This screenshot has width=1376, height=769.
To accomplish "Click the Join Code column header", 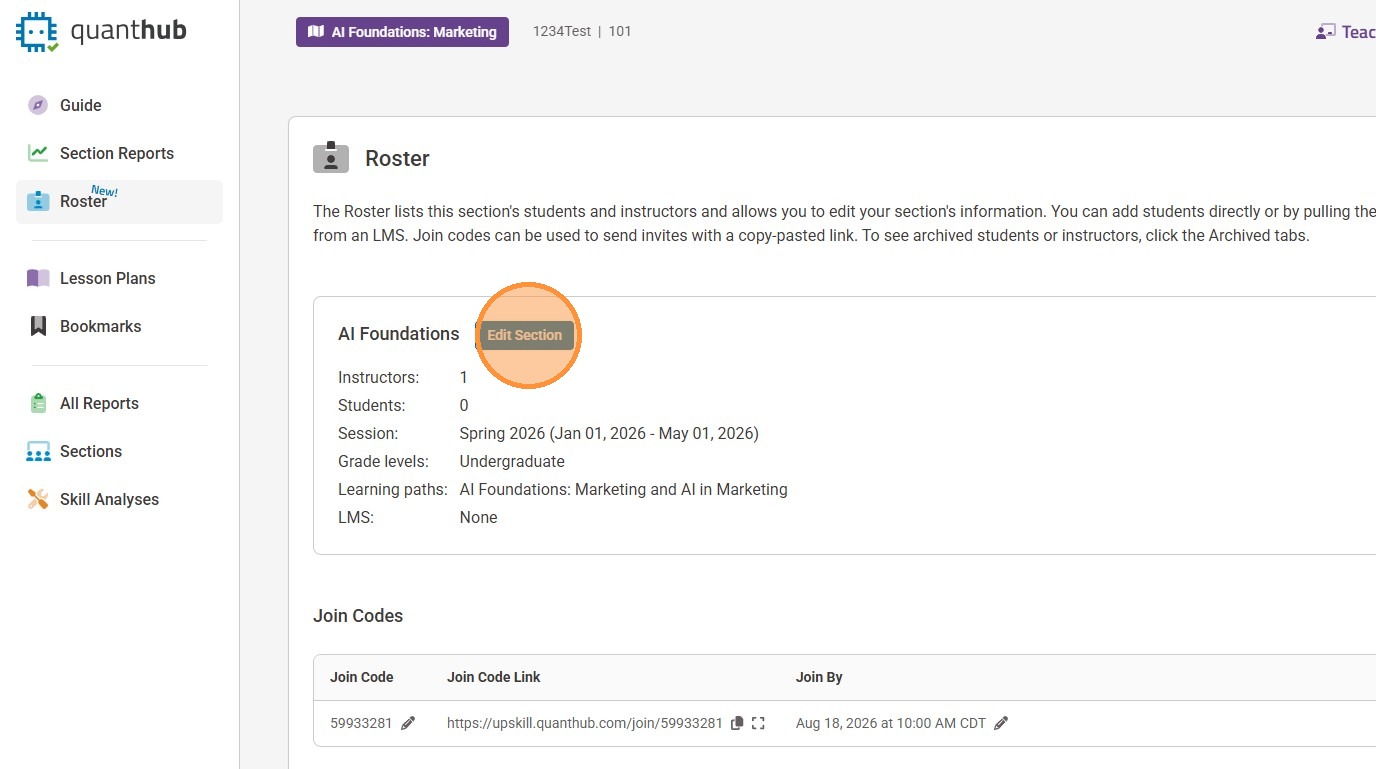I will coord(362,677).
